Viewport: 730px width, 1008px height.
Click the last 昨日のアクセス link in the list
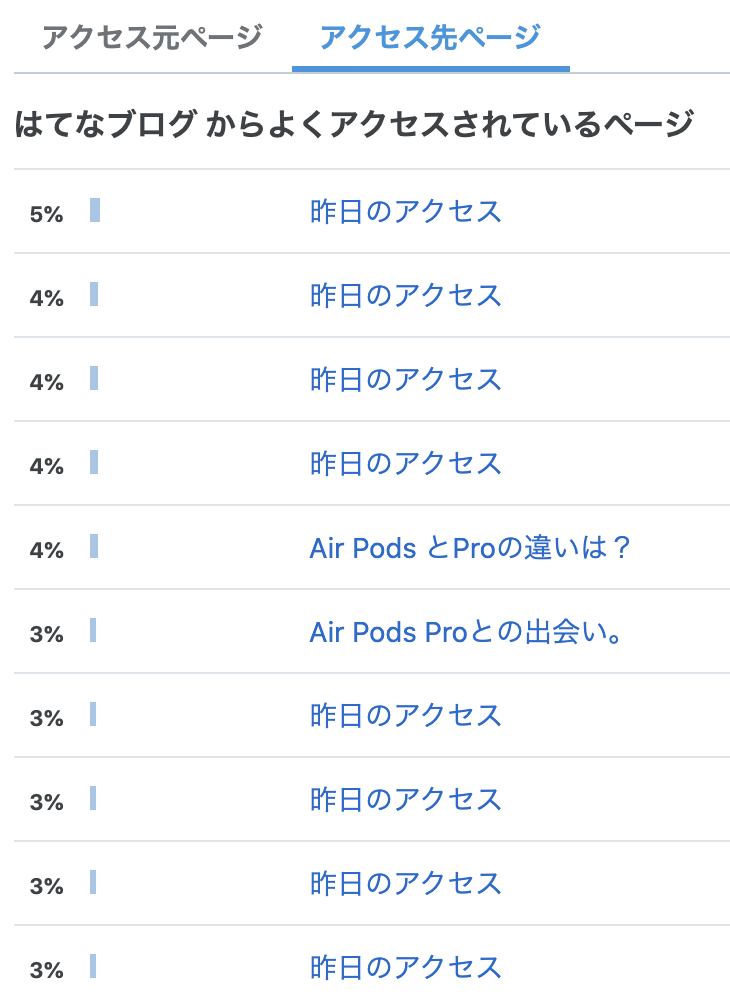[405, 968]
